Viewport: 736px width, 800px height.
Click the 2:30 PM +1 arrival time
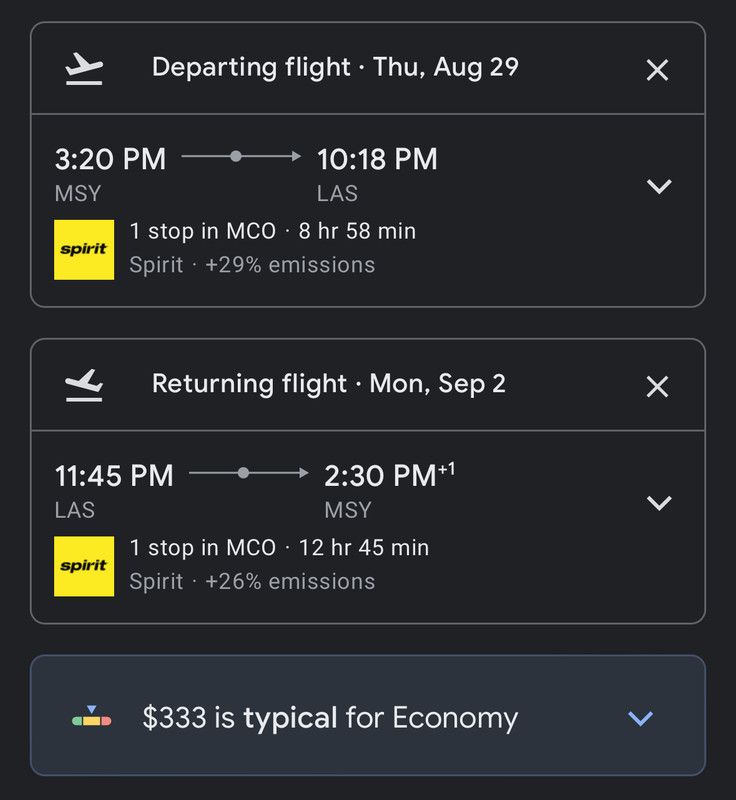(389, 476)
